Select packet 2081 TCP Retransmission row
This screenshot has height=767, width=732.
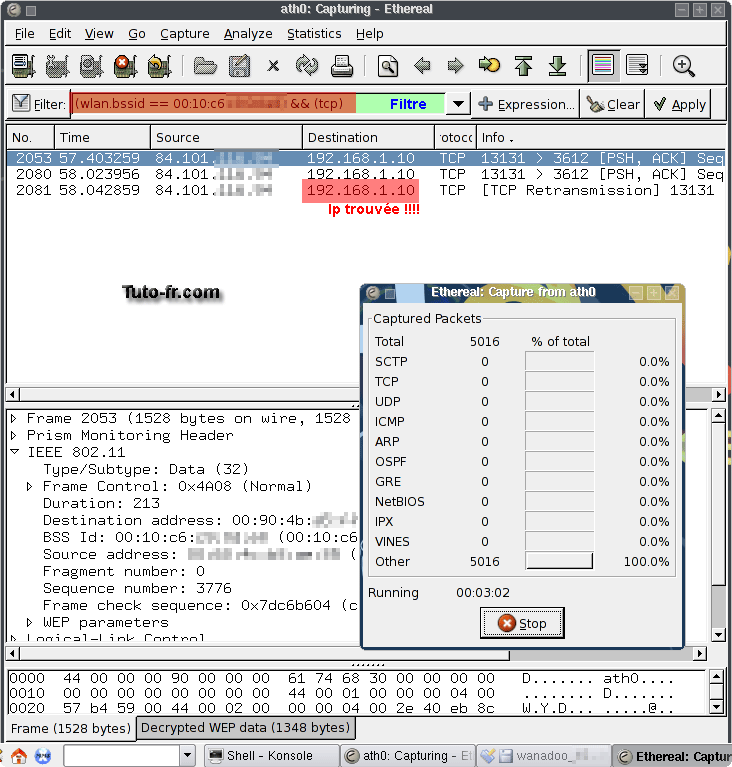tap(366, 190)
